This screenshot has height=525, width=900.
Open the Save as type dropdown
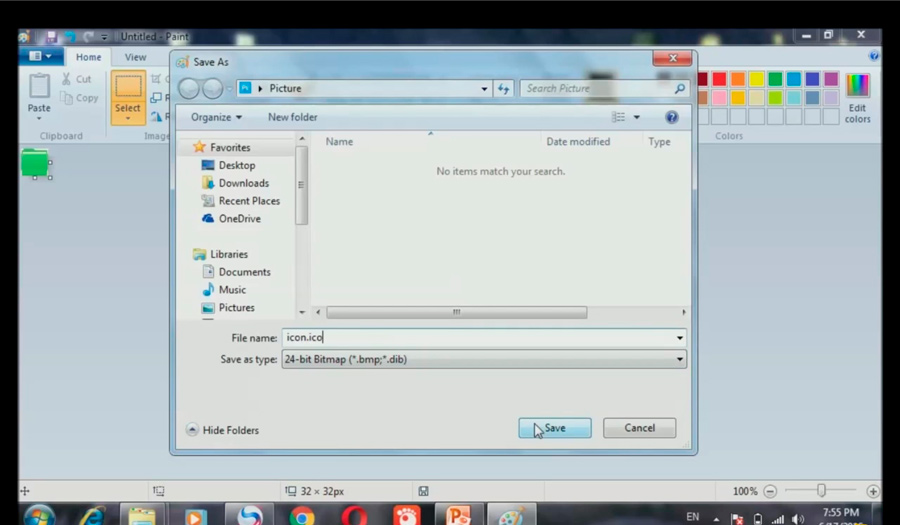pyautogui.click(x=484, y=359)
